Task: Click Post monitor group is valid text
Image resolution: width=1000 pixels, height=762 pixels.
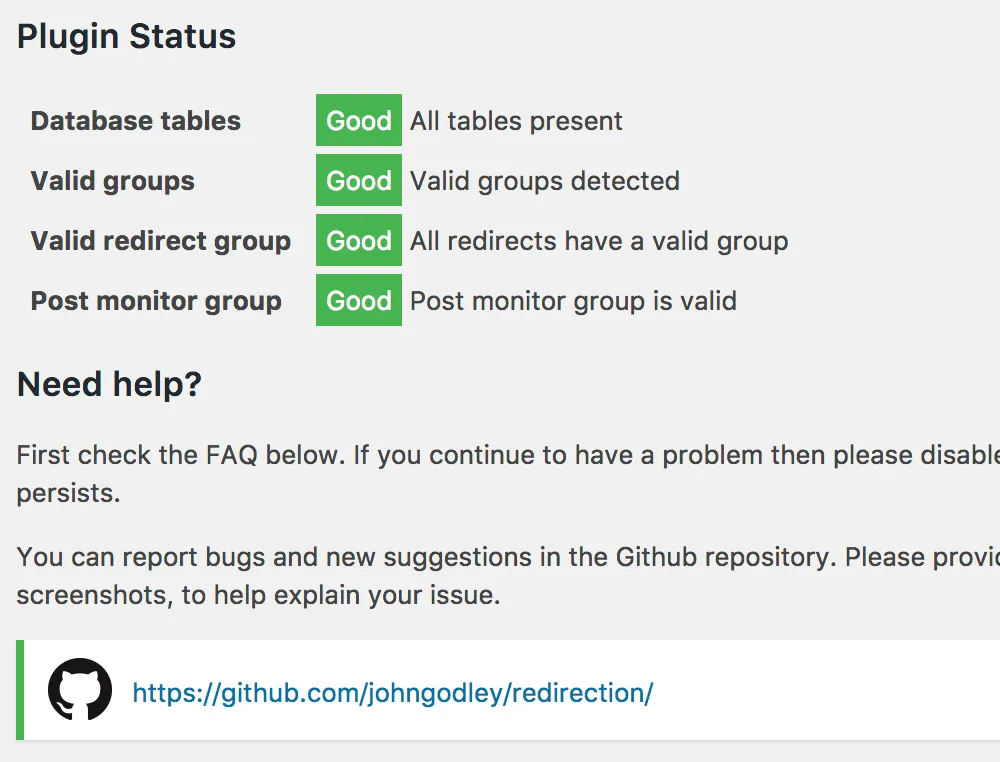Action: pyautogui.click(x=573, y=301)
